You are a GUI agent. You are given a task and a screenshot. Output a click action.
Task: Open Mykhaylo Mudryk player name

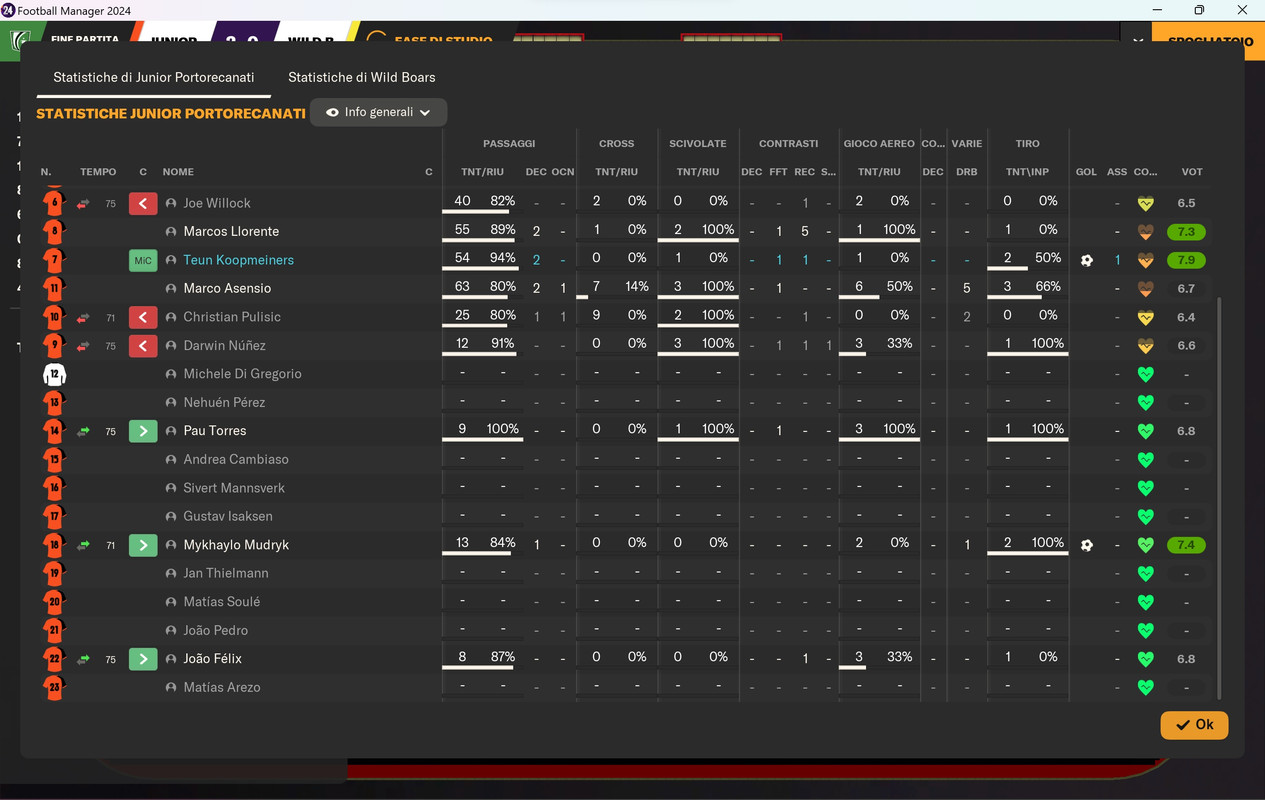[236, 545]
